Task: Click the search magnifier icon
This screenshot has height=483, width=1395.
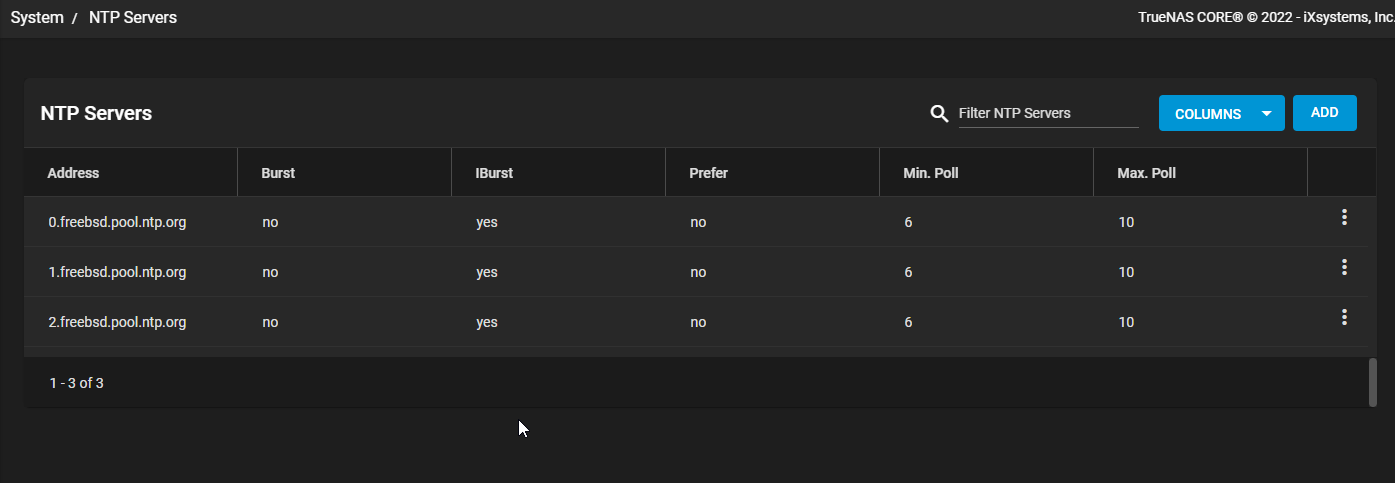Action: [939, 113]
